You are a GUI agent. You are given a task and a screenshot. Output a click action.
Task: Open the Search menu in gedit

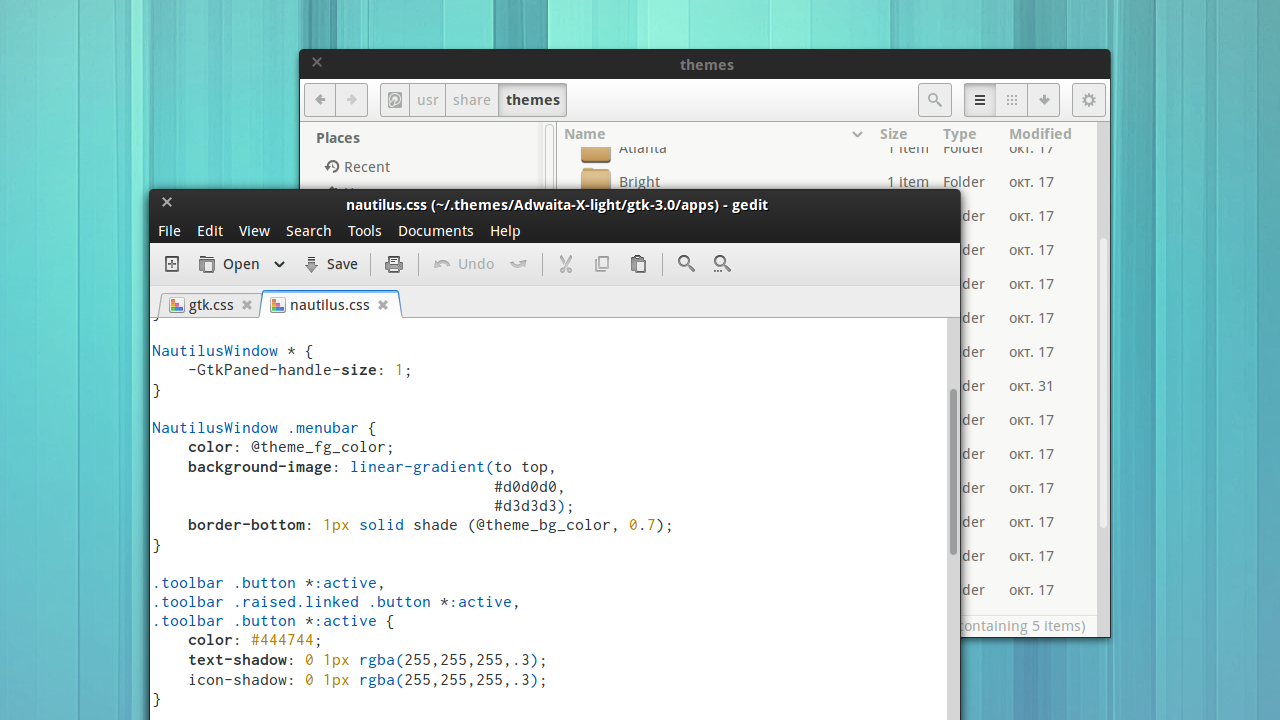click(308, 231)
